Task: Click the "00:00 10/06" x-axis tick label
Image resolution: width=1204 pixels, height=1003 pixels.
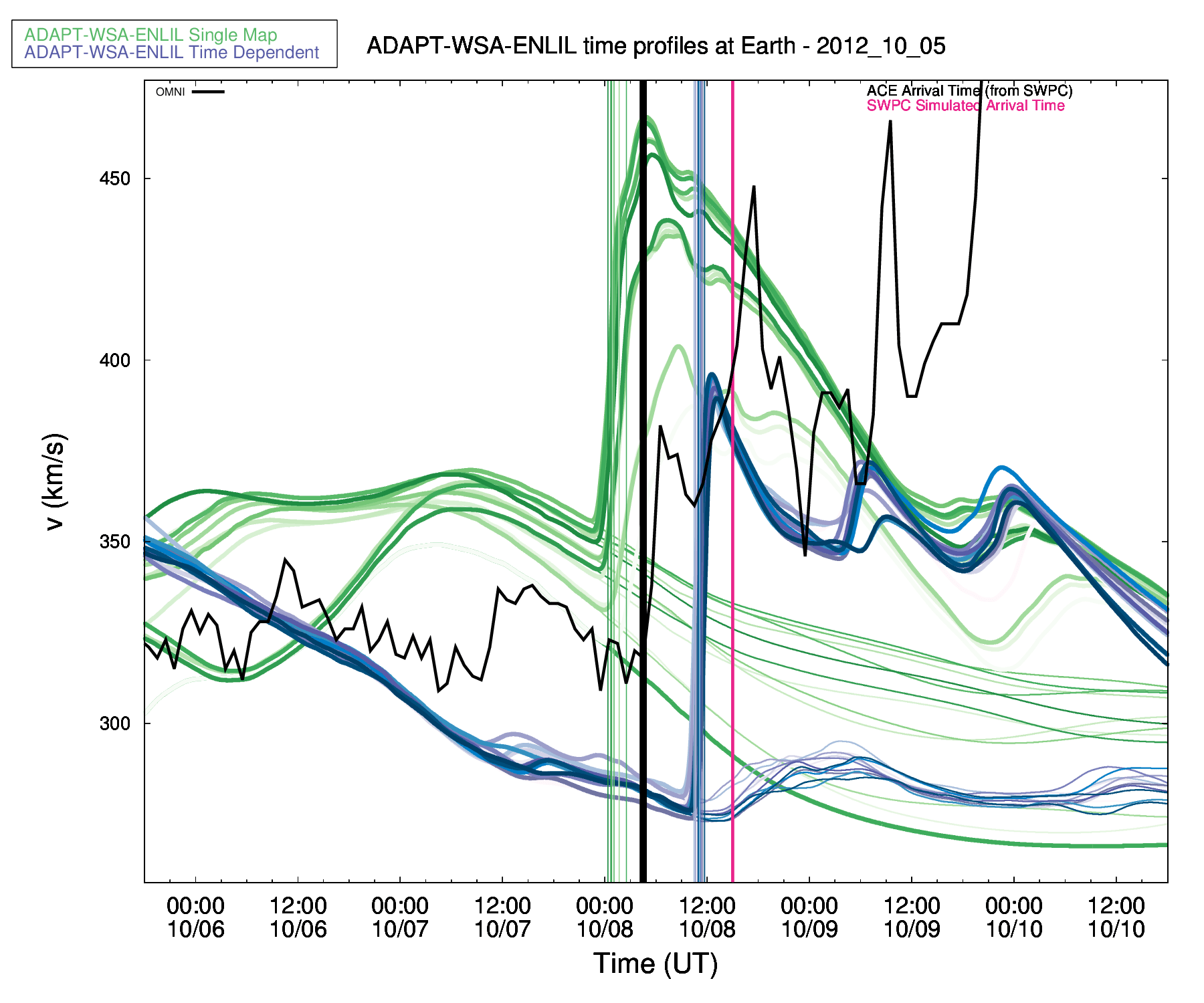Action: click(195, 917)
